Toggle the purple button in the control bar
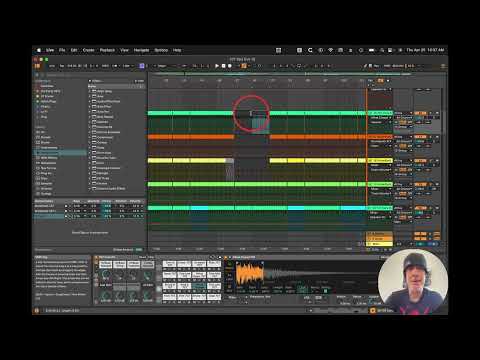 142,66
